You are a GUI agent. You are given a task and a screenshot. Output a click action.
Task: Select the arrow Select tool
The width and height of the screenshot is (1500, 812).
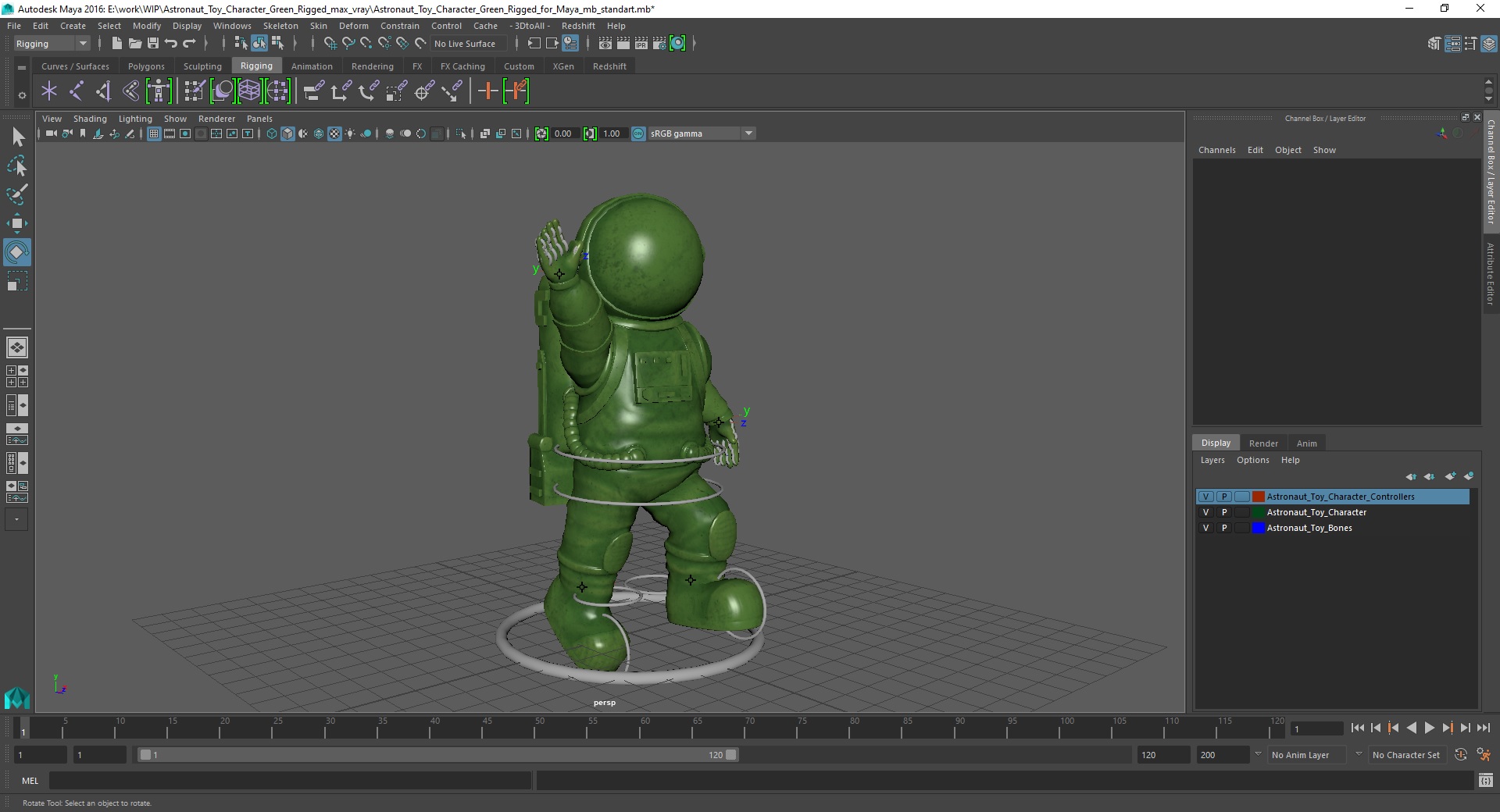click(17, 137)
